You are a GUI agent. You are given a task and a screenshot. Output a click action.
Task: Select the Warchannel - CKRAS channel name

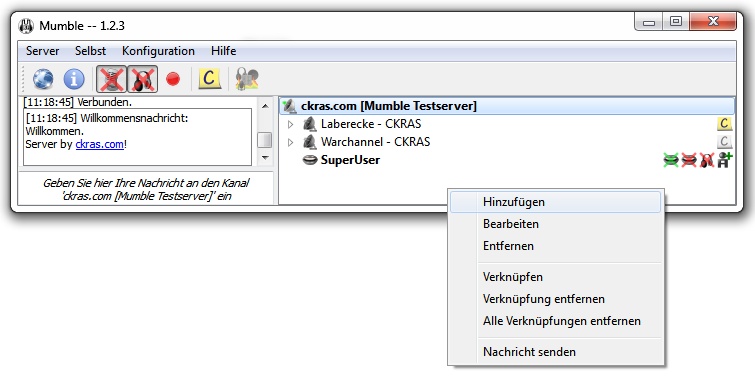click(376, 142)
